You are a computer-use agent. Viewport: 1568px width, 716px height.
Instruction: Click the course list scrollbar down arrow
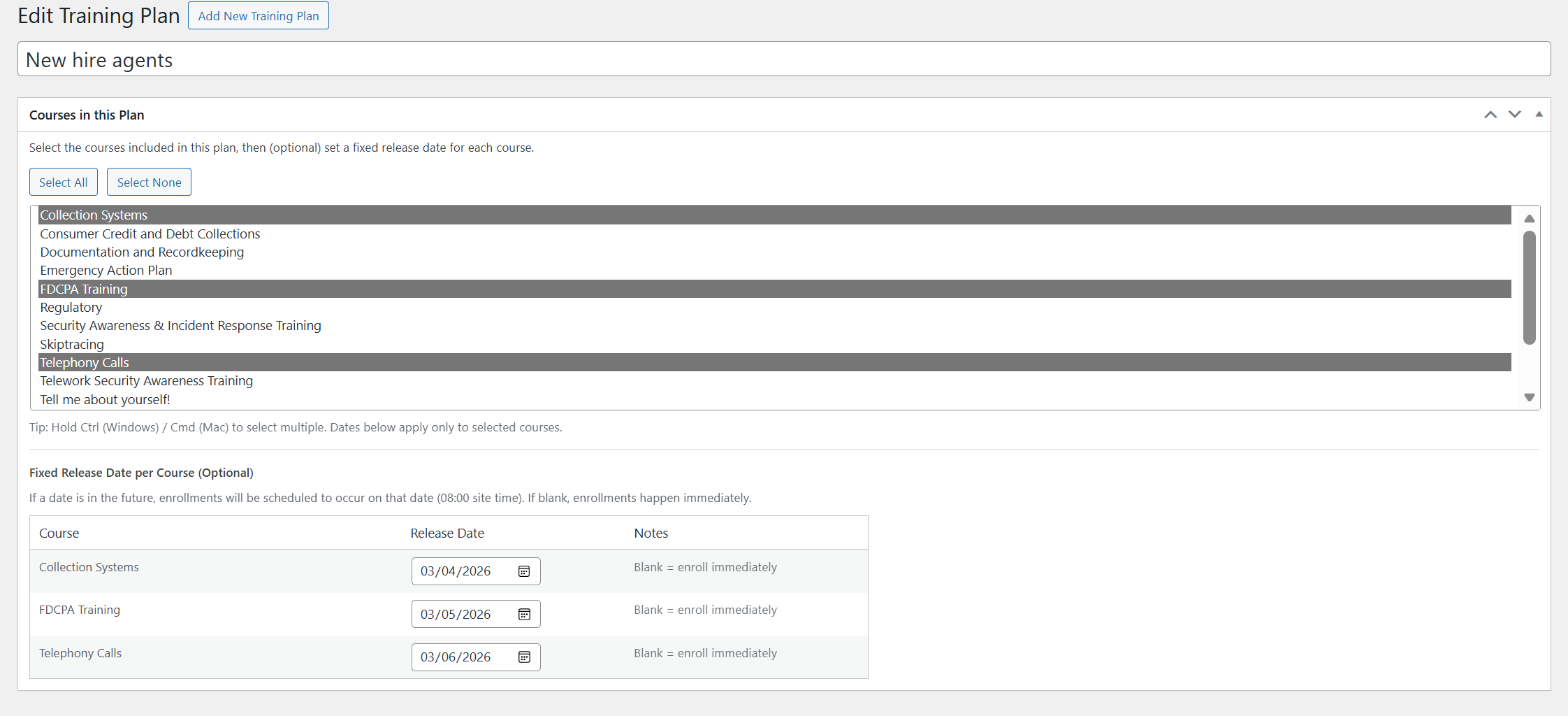pyautogui.click(x=1529, y=396)
